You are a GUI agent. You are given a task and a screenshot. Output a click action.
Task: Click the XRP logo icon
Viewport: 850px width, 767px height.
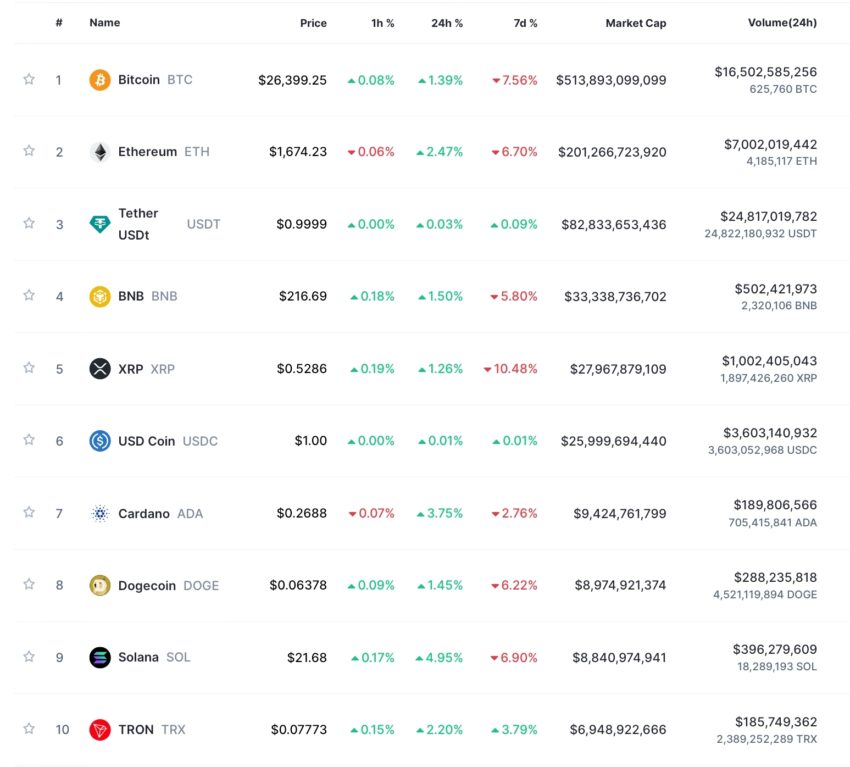pos(100,369)
